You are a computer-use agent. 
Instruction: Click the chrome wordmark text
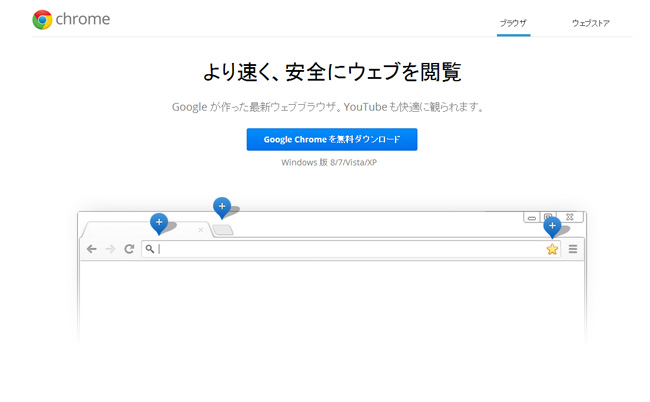click(x=83, y=19)
